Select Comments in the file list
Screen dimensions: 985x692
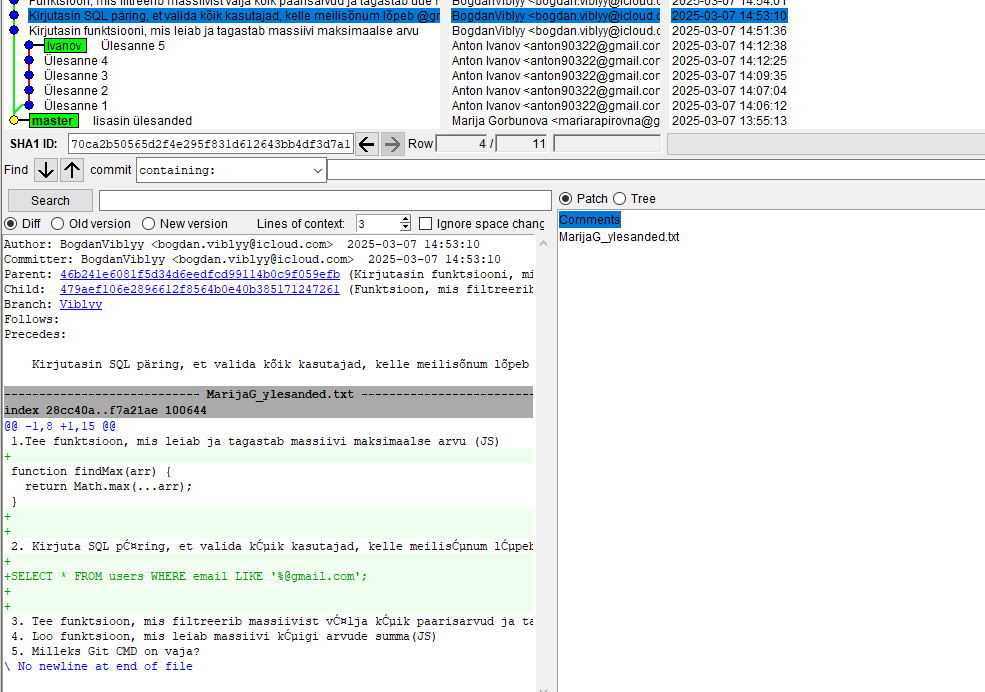pyautogui.click(x=589, y=220)
